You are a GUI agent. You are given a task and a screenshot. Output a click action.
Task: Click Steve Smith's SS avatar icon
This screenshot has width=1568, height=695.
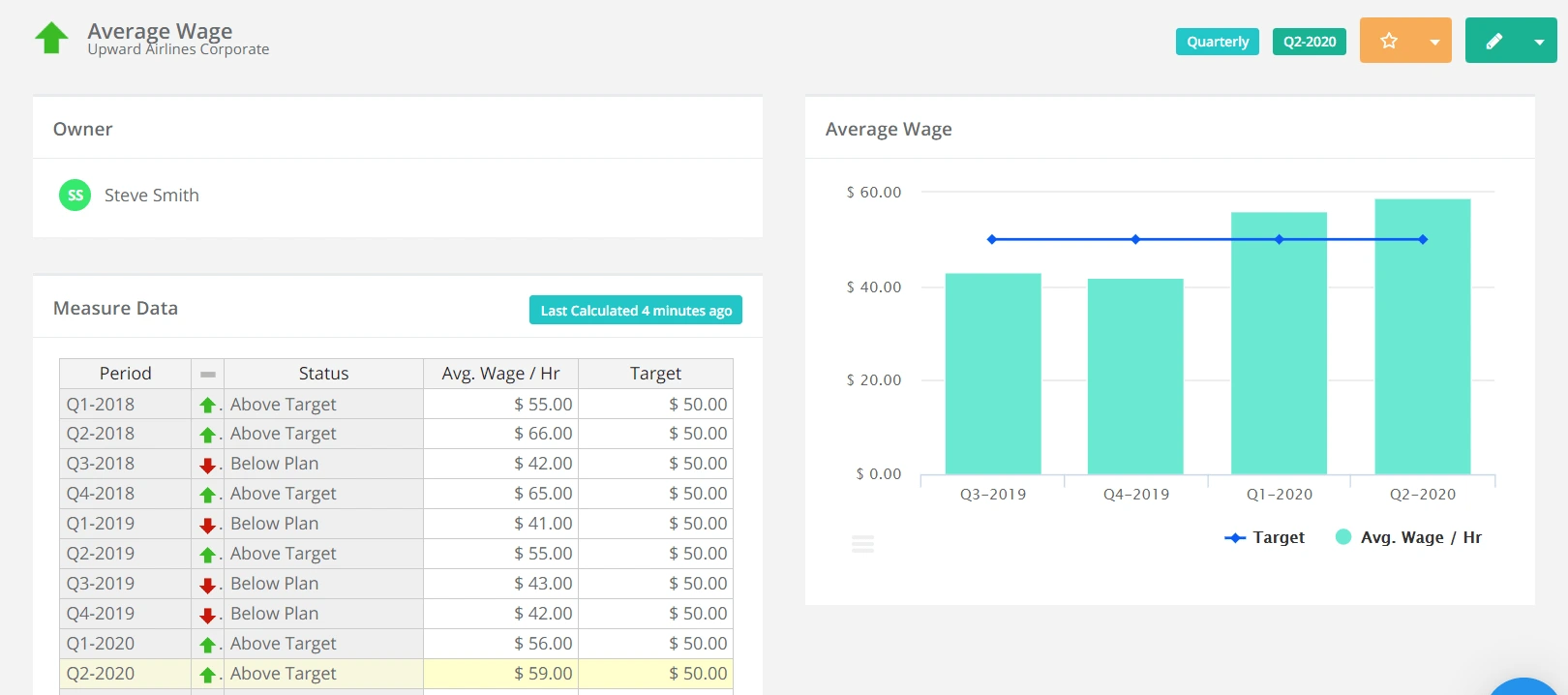pos(75,195)
